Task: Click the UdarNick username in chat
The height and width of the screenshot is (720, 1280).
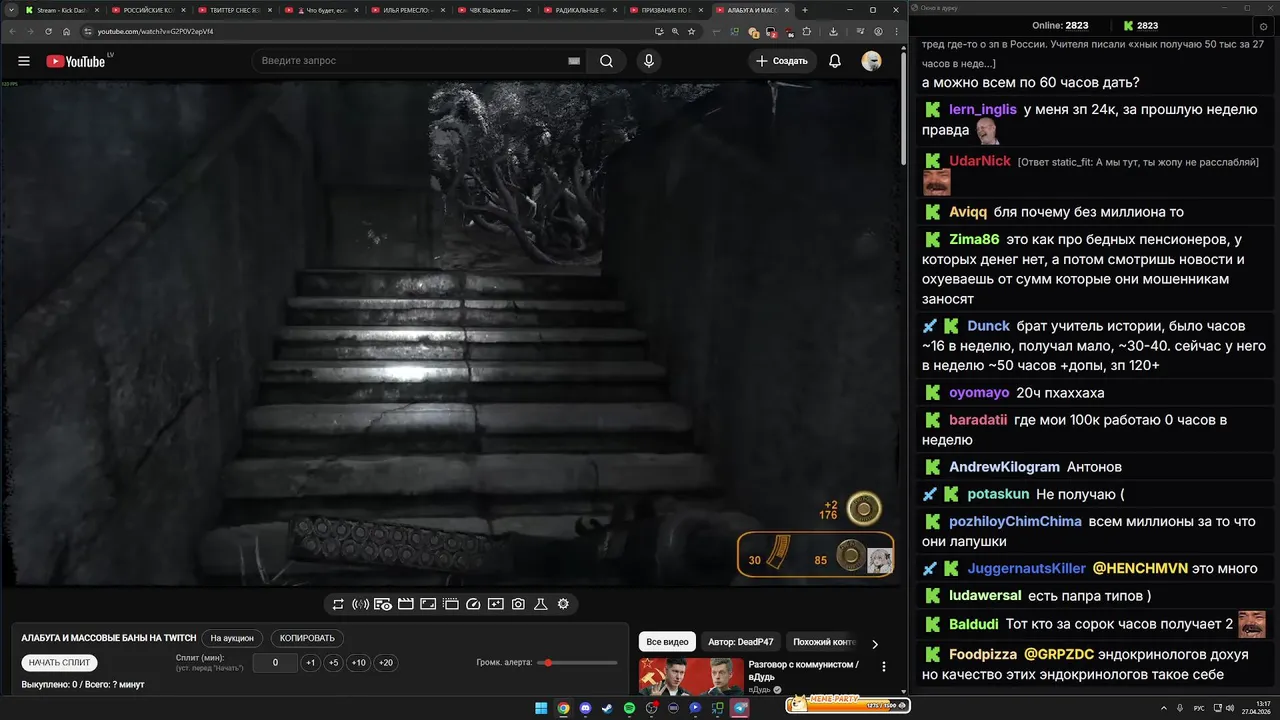Action: coord(980,161)
